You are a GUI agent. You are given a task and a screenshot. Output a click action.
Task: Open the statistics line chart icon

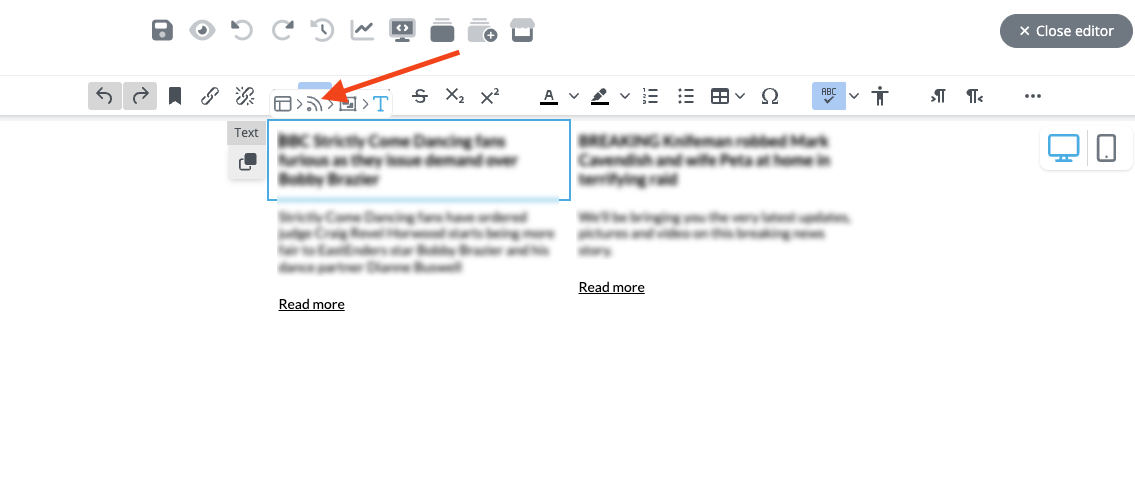(x=362, y=30)
